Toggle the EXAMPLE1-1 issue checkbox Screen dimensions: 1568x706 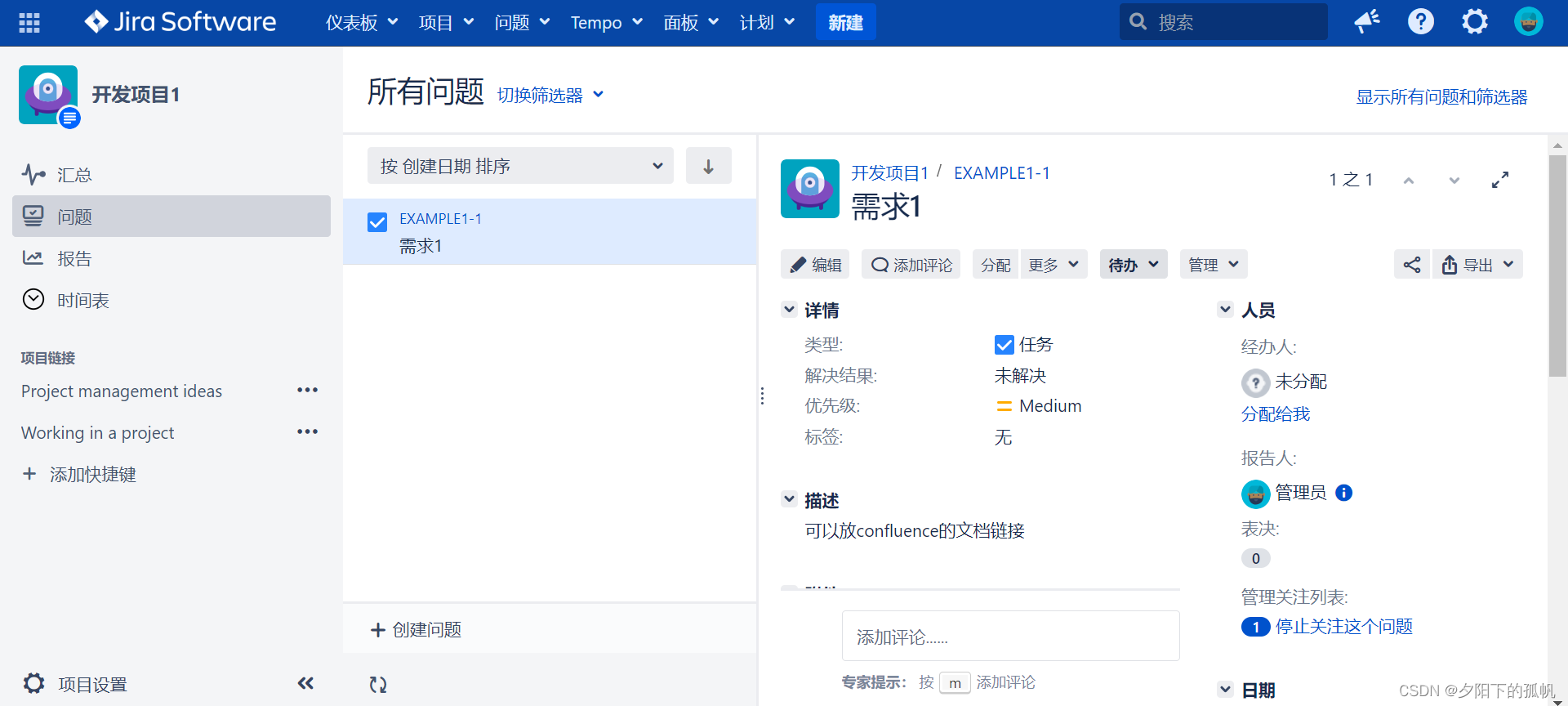click(x=377, y=222)
